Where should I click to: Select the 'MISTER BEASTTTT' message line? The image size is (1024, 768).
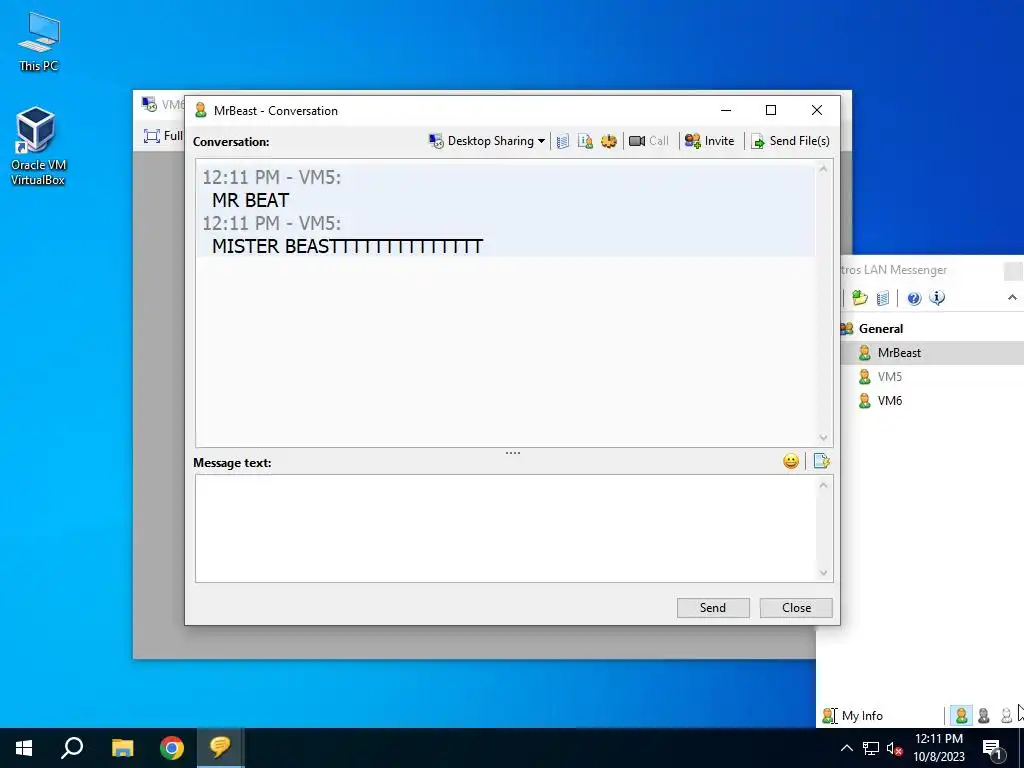coord(347,246)
